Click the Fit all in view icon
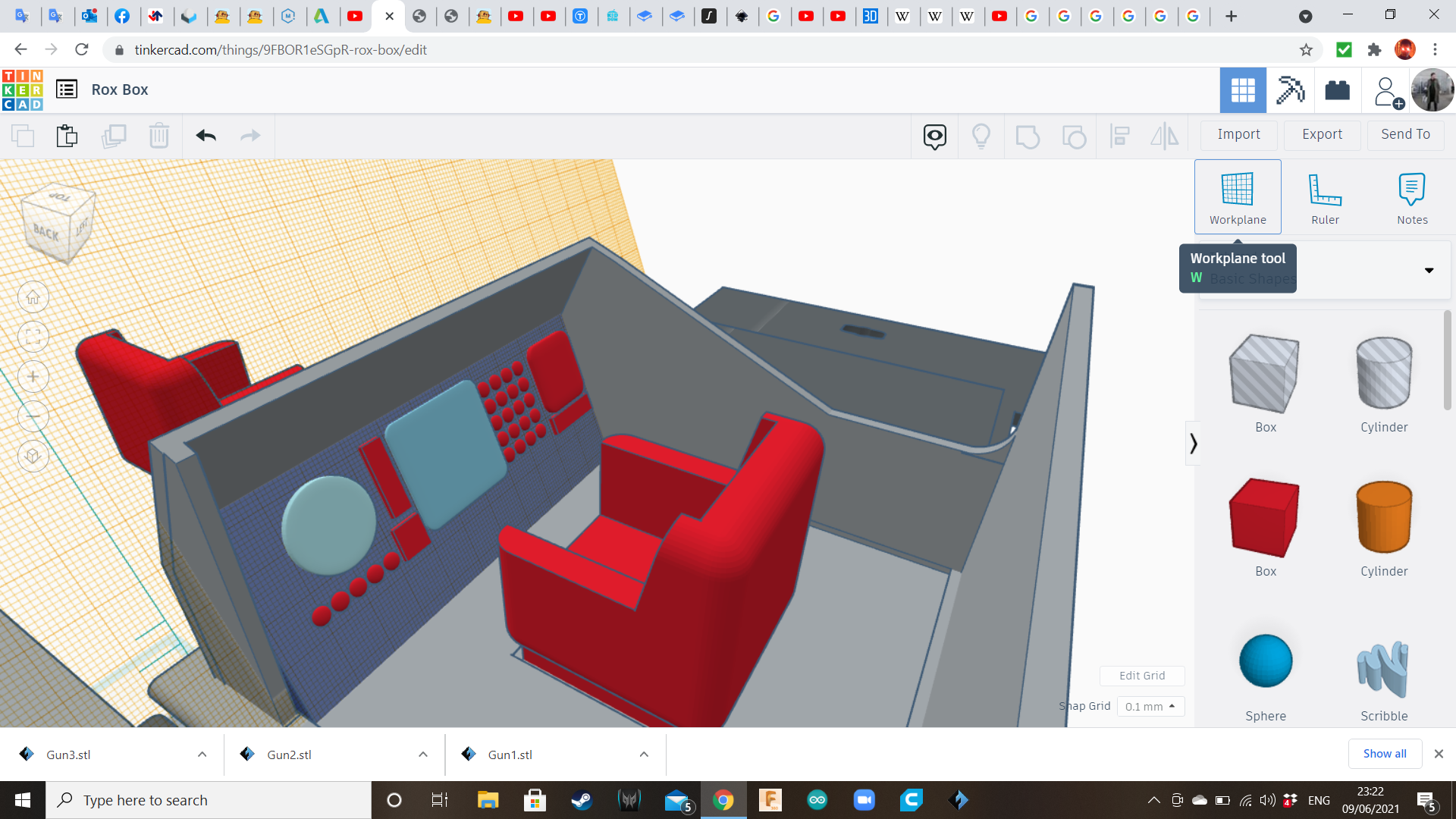The width and height of the screenshot is (1456, 819). point(33,337)
